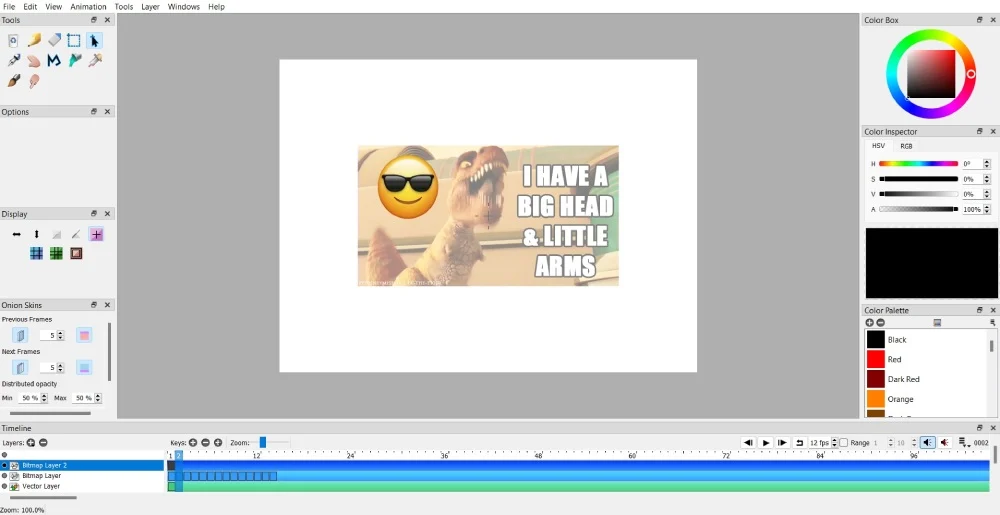Select the Hand pan tool

click(x=34, y=61)
